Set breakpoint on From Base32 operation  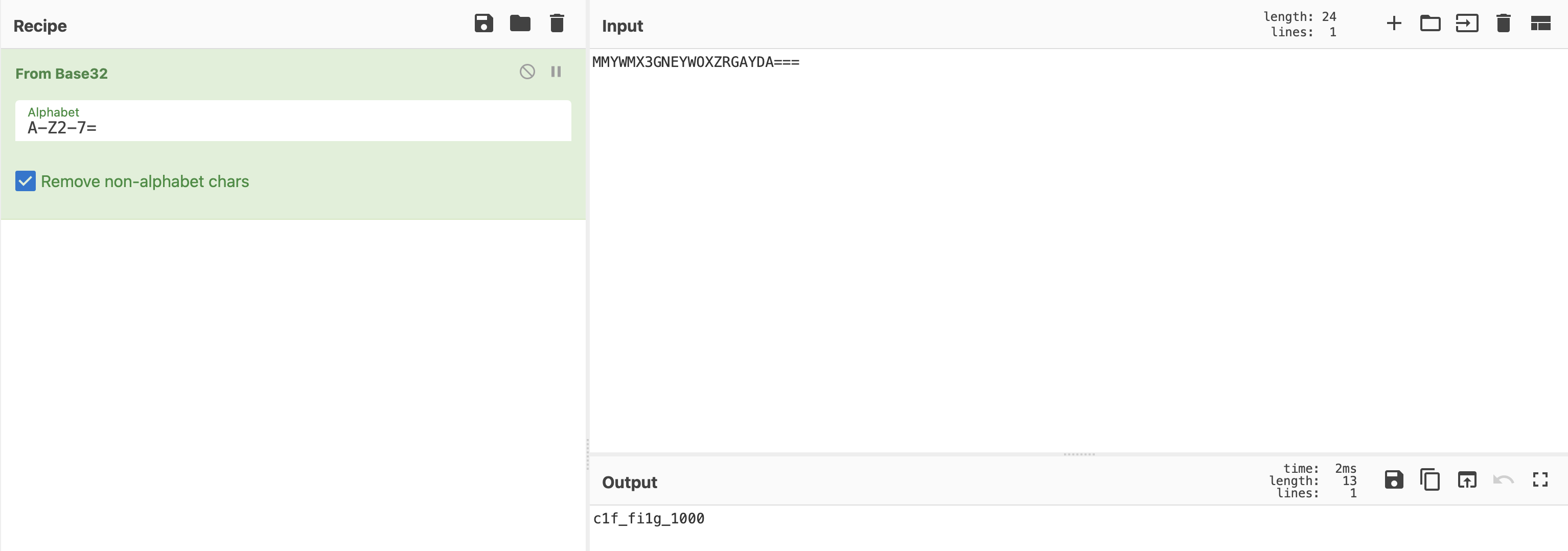coord(556,72)
